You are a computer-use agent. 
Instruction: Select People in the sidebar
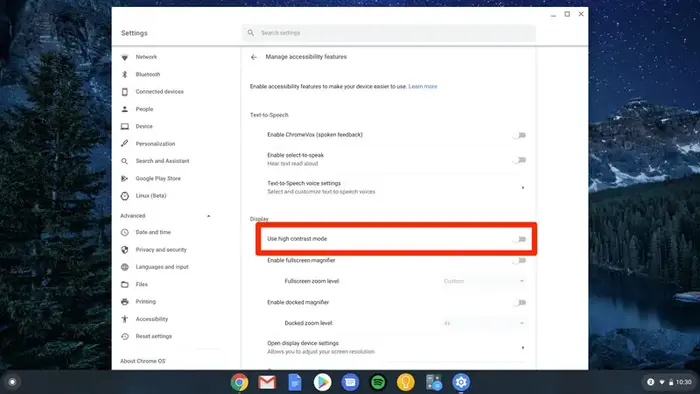(x=144, y=109)
